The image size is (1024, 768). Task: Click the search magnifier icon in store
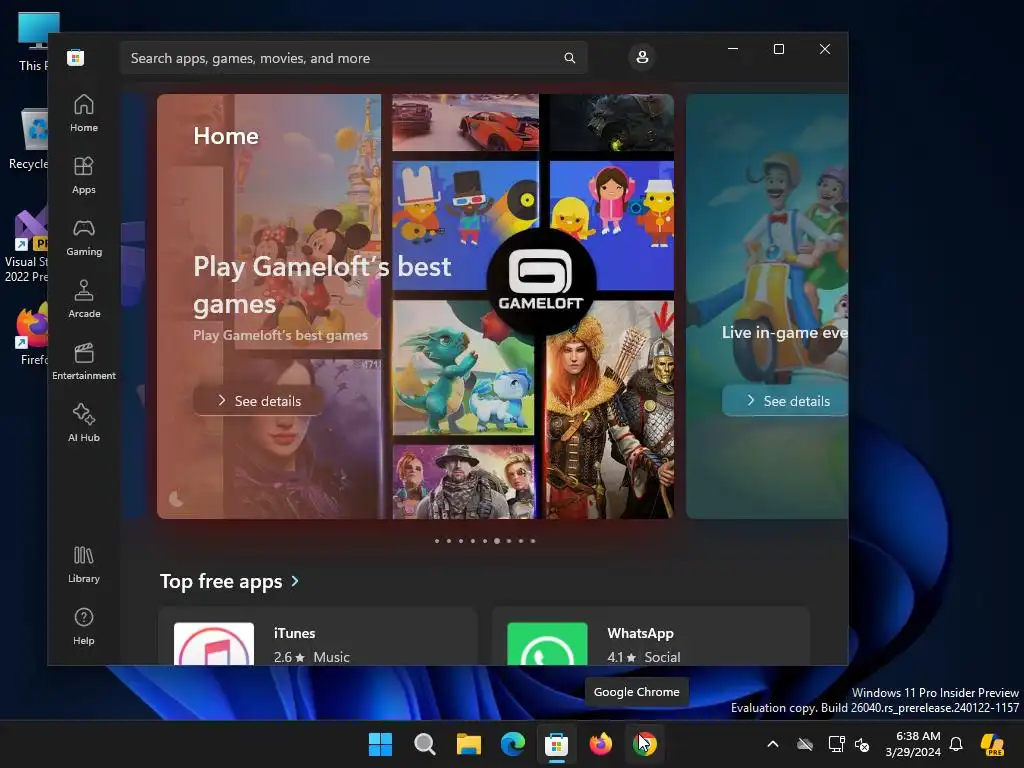(x=569, y=58)
